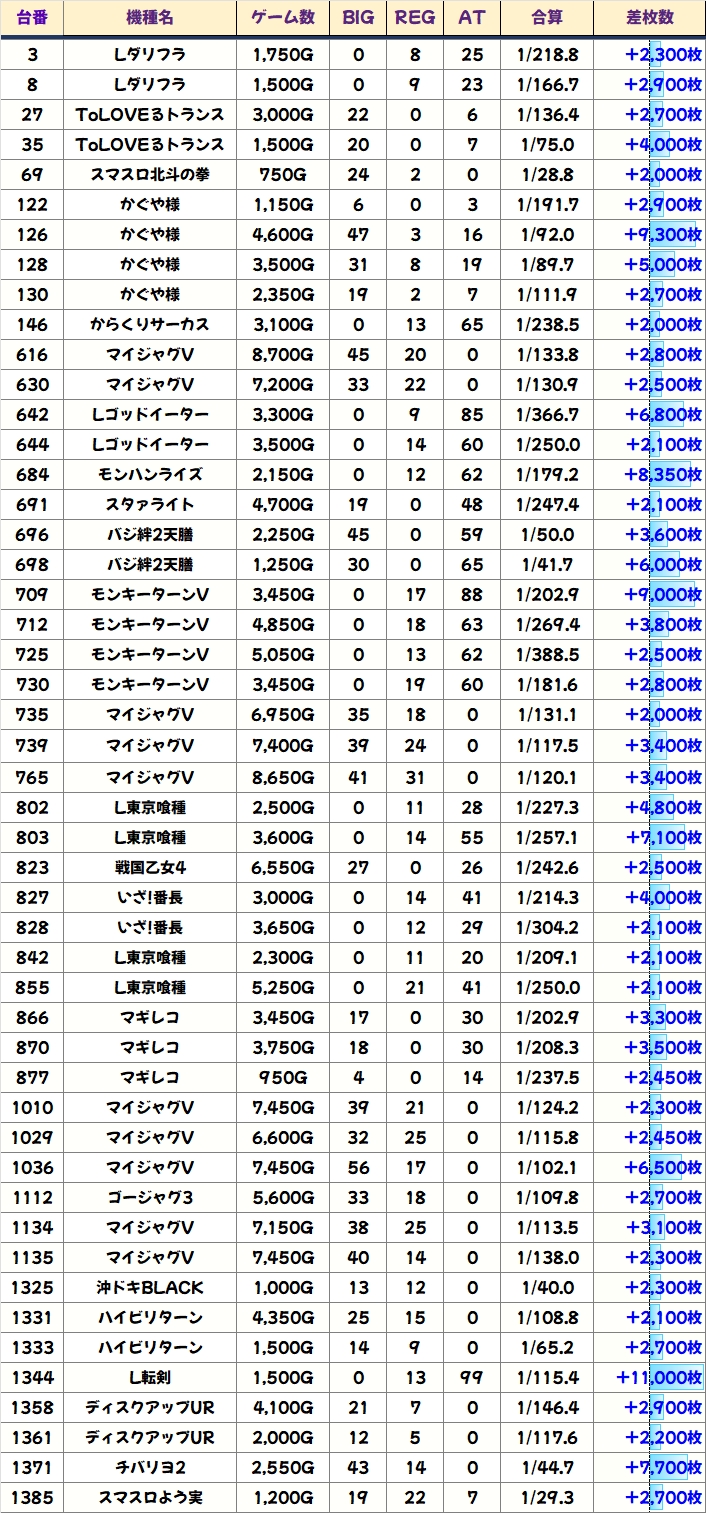Click machine number 1010
This screenshot has width=706, height=1513.
tap(32, 1107)
